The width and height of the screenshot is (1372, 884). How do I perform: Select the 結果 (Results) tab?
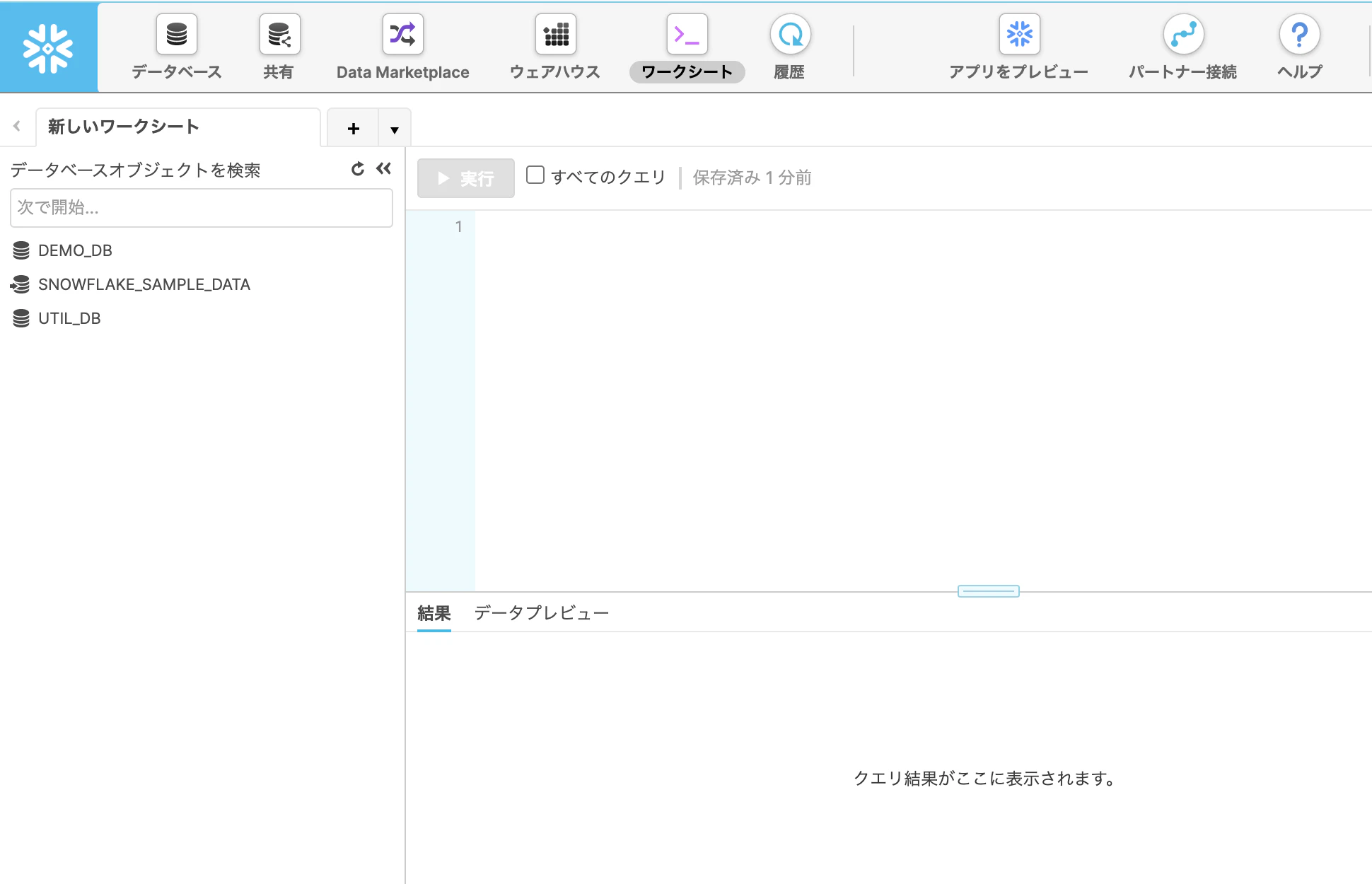(x=434, y=613)
